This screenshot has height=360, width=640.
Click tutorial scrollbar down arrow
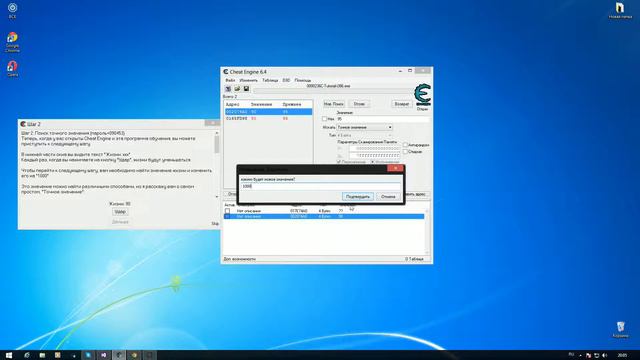pos(217,197)
